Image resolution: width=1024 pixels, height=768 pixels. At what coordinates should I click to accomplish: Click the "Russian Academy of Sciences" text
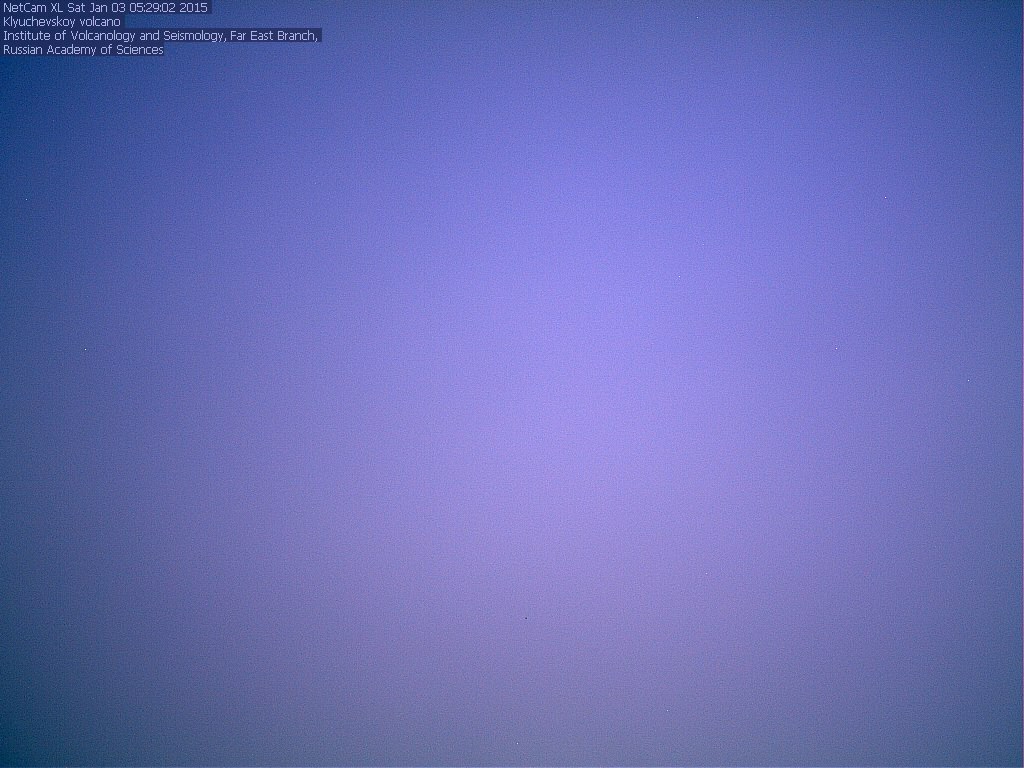[83, 50]
